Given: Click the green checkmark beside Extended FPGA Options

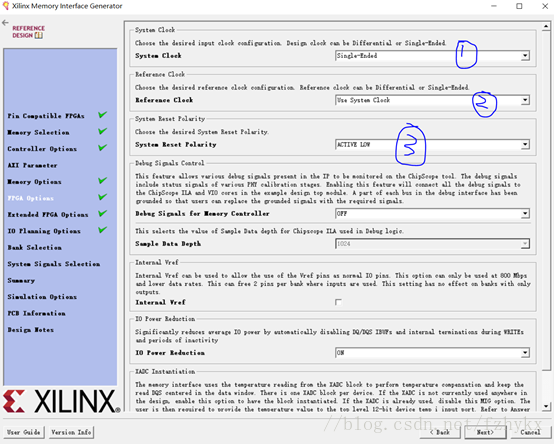Looking at the screenshot, I should click(102, 213).
